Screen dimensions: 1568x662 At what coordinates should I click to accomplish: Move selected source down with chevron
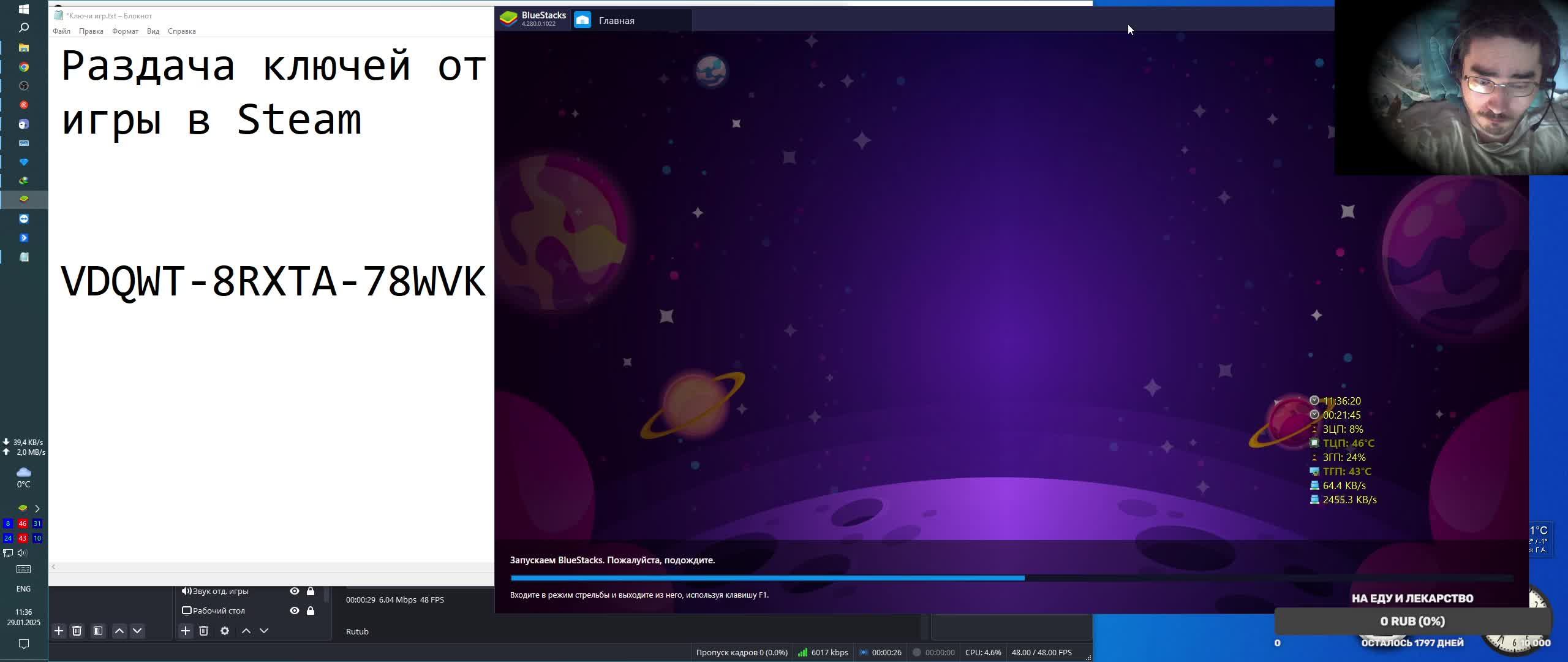[264, 631]
